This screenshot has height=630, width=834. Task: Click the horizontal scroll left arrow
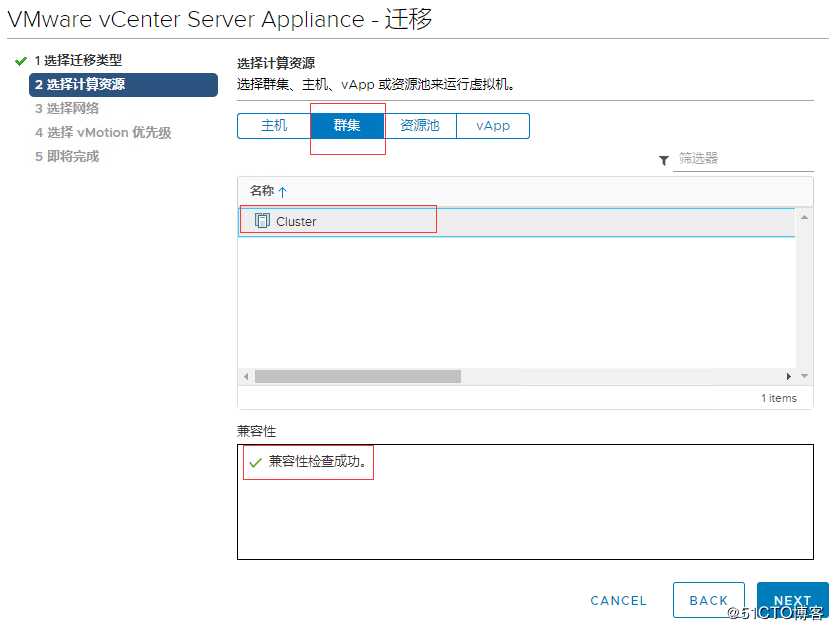click(x=246, y=377)
